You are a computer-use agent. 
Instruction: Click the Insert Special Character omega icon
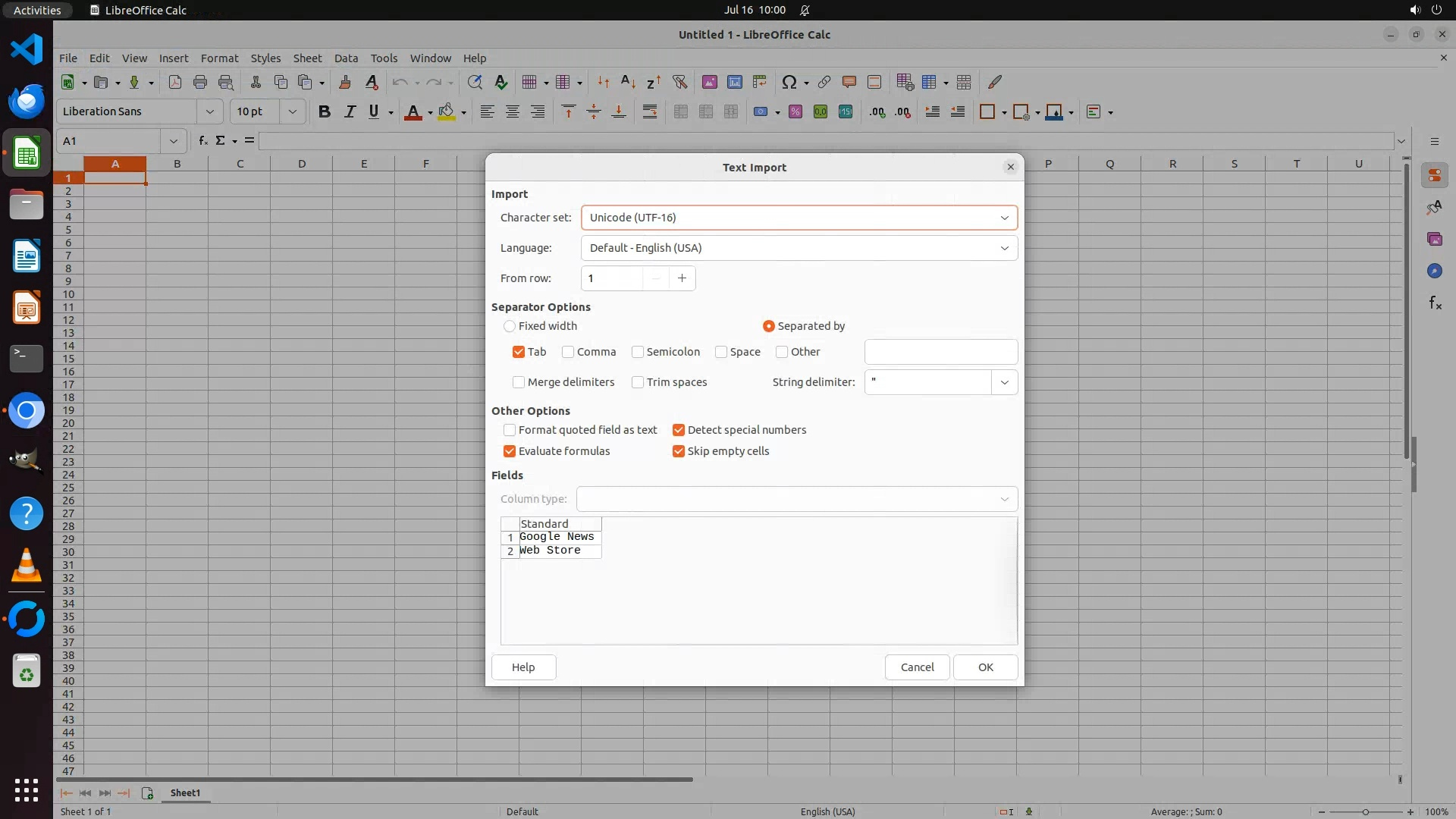click(789, 82)
